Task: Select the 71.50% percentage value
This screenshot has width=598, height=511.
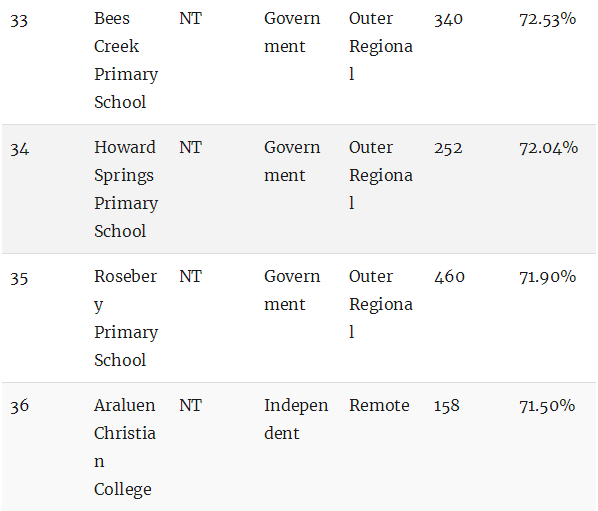Action: coord(547,406)
